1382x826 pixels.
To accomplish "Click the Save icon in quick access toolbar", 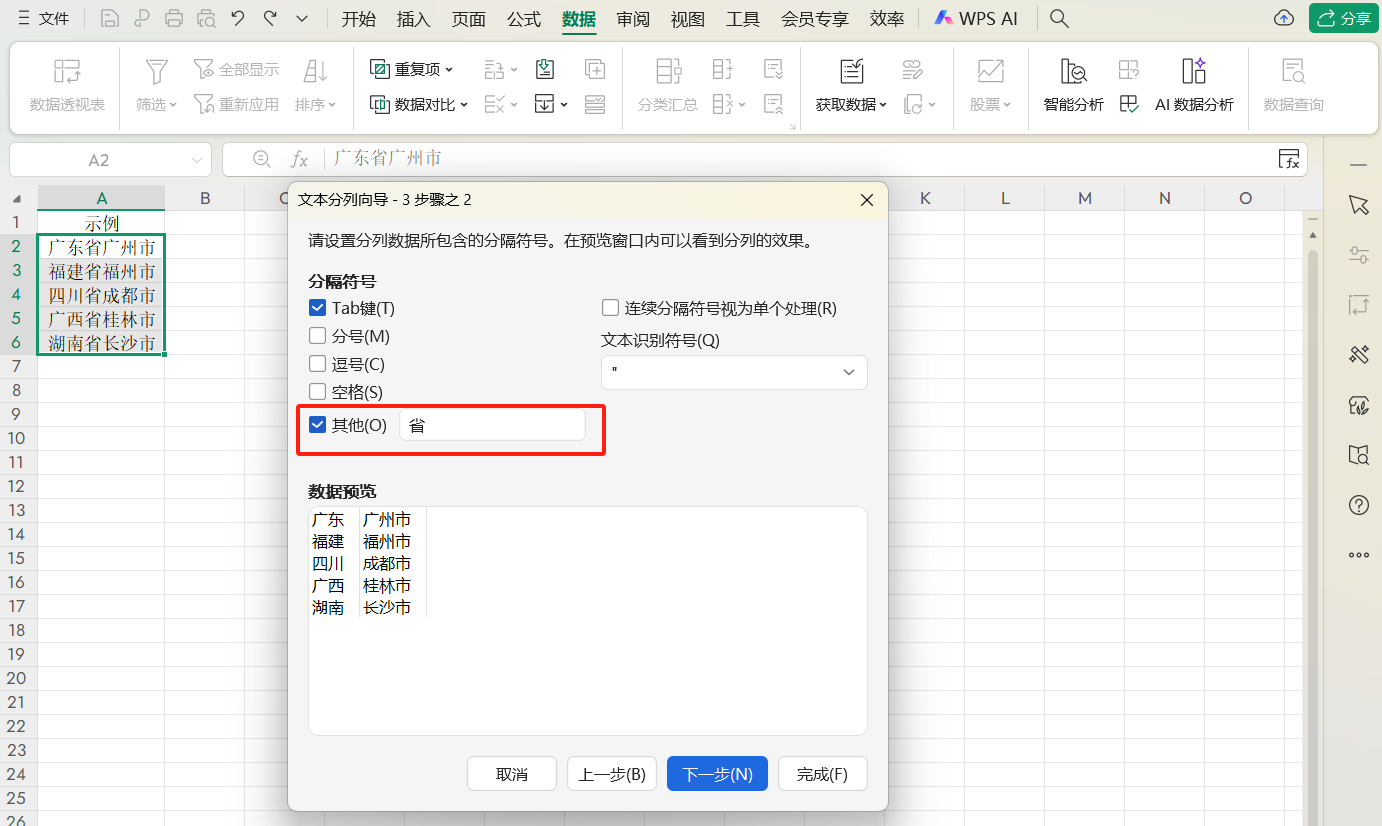I will (x=110, y=18).
